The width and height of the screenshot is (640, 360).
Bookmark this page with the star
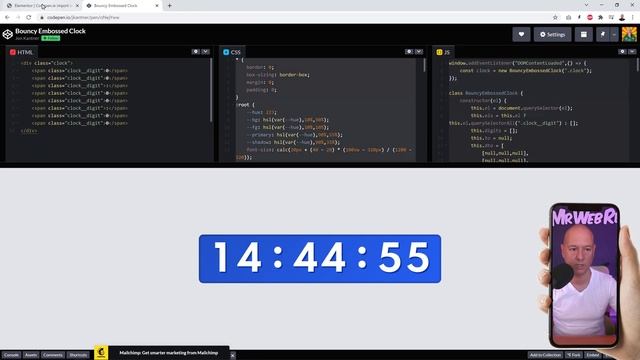pyautogui.click(x=555, y=18)
